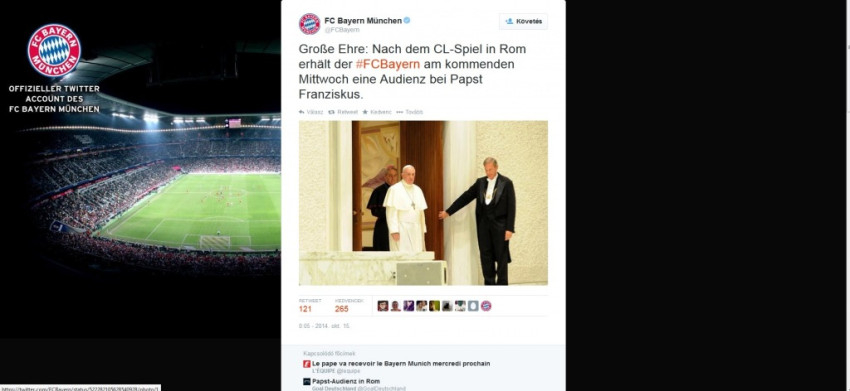
Task: Retweet this post via the Retweet action
Action: [343, 112]
